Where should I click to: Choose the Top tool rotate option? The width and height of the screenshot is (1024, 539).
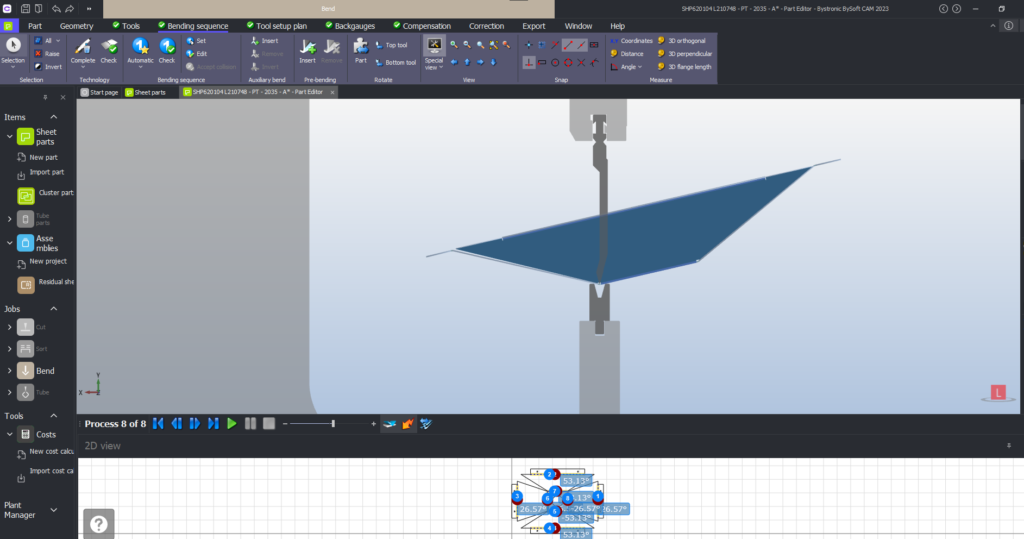391,45
